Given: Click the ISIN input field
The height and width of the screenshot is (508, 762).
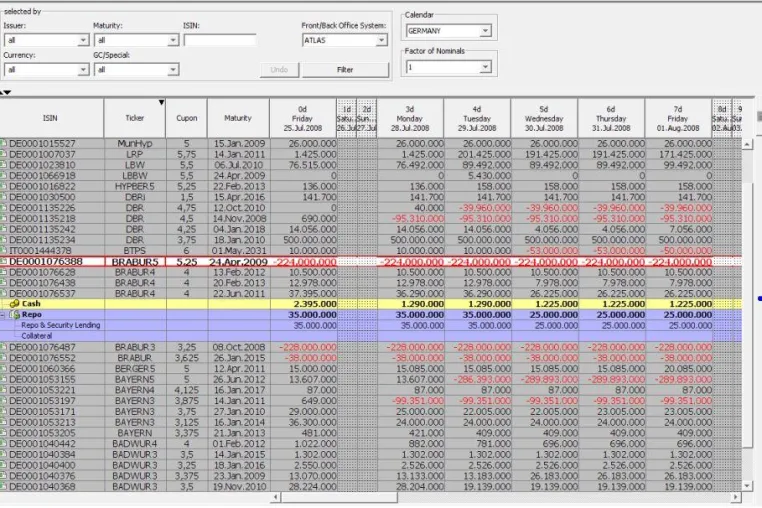Looking at the screenshot, I should (x=220, y=40).
